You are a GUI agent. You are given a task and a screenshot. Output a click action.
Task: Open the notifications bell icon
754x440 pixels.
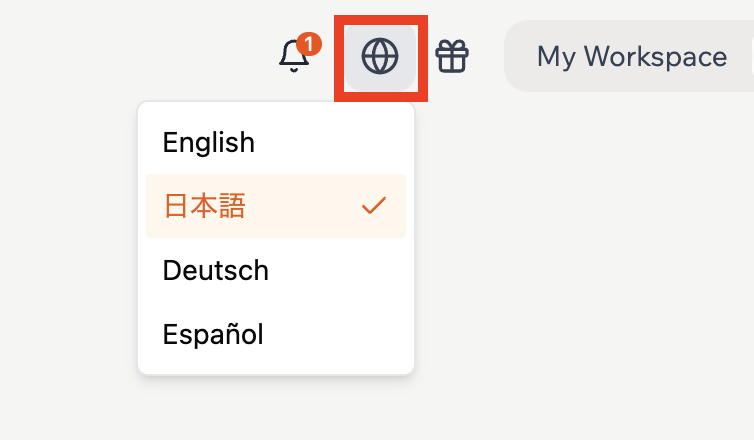tap(294, 56)
